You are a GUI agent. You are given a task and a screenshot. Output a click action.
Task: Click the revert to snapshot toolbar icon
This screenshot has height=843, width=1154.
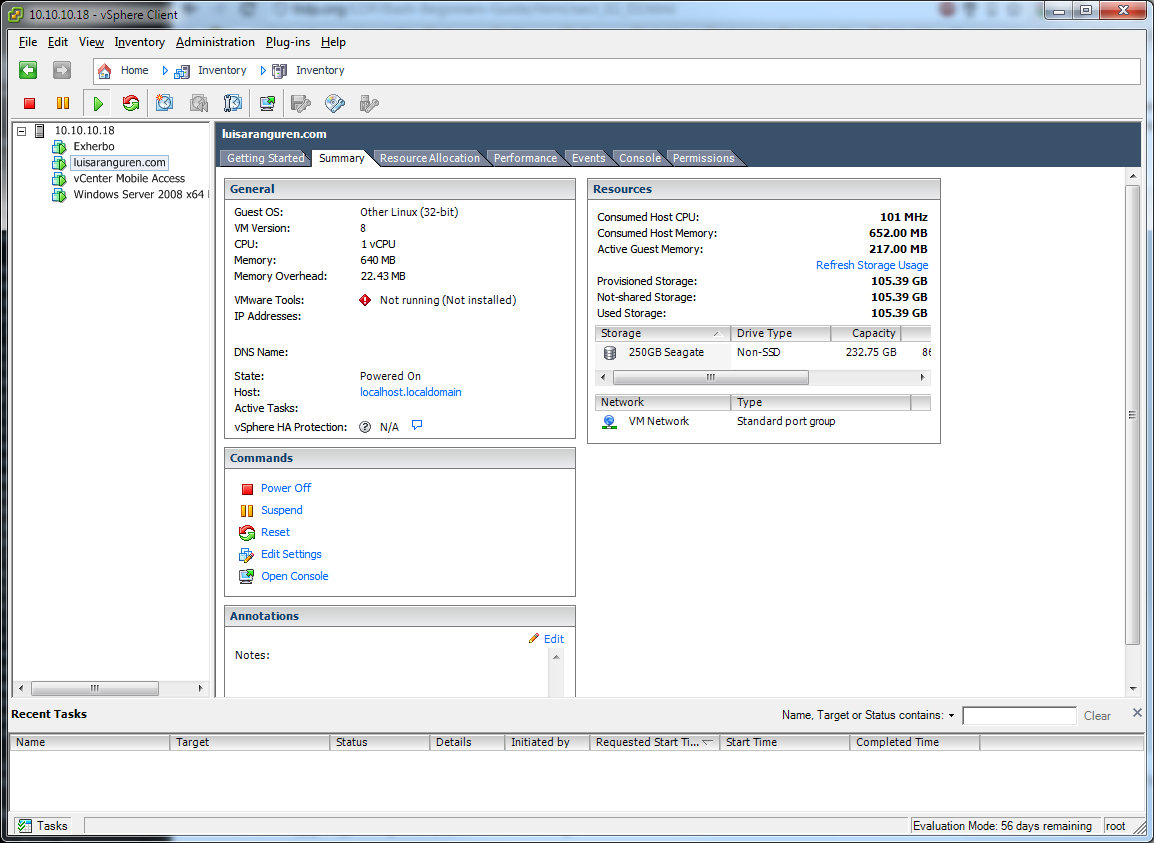click(199, 103)
